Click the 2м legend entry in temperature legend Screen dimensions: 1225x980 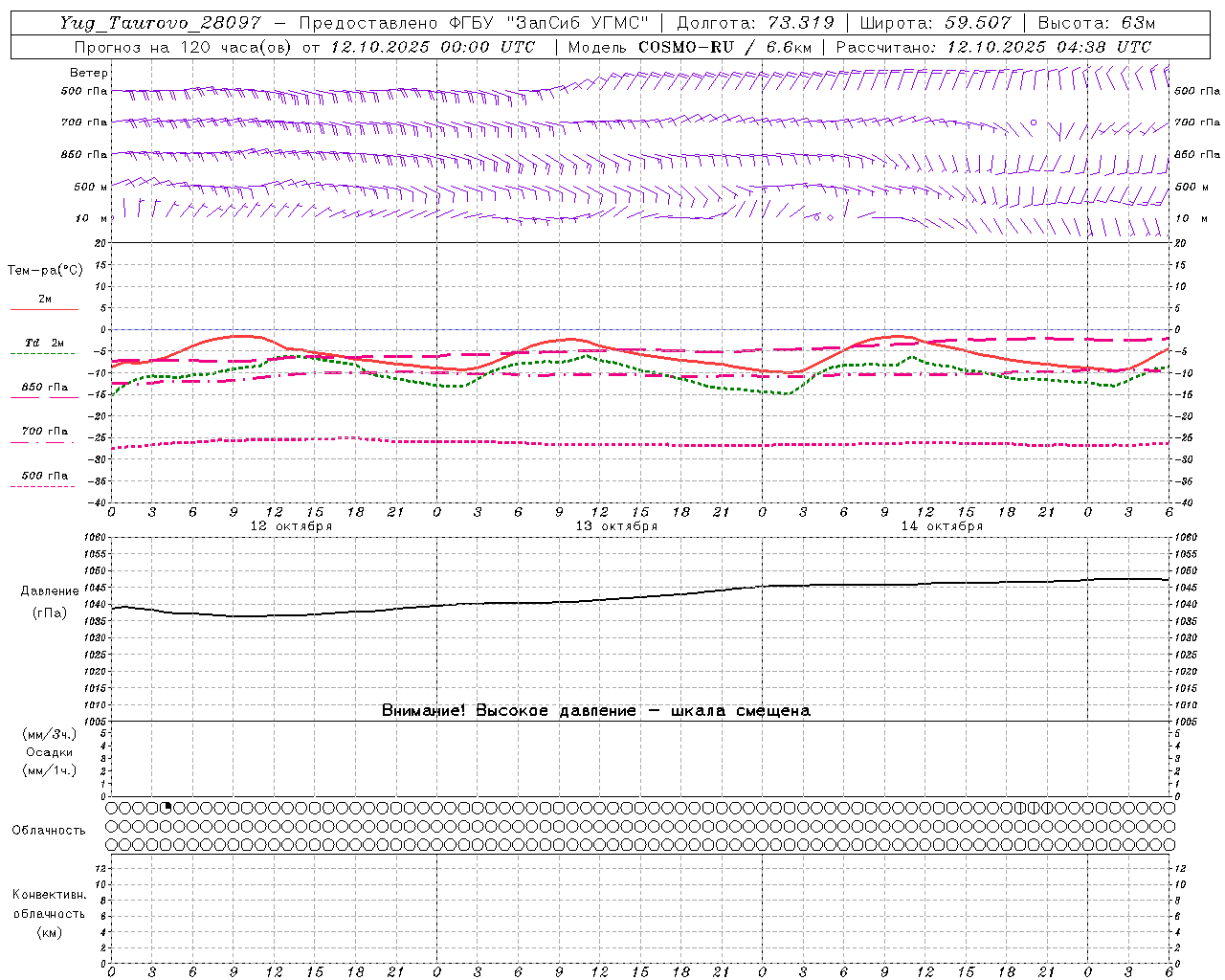[x=45, y=300]
